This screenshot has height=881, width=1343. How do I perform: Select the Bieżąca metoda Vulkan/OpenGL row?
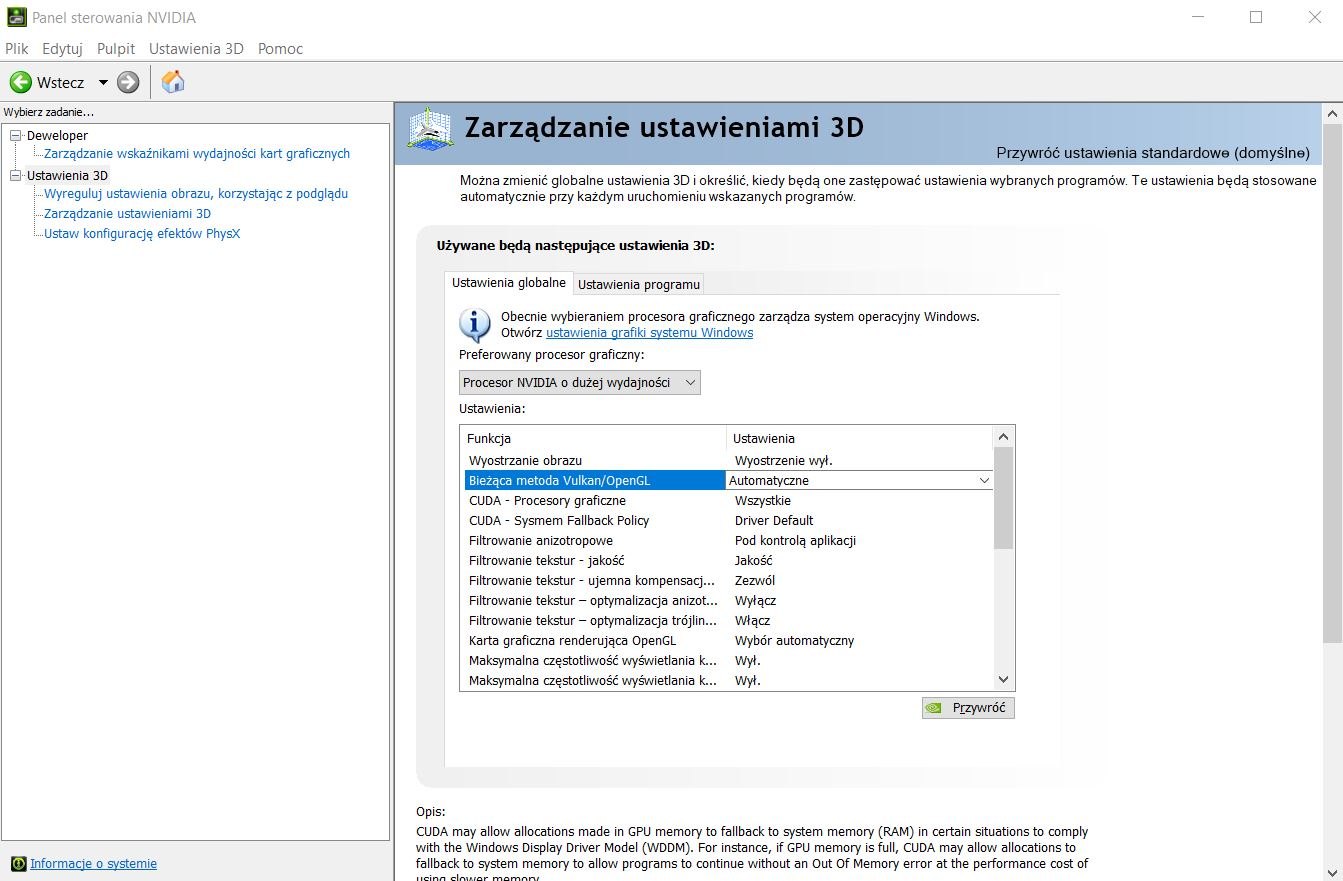pyautogui.click(x=727, y=480)
